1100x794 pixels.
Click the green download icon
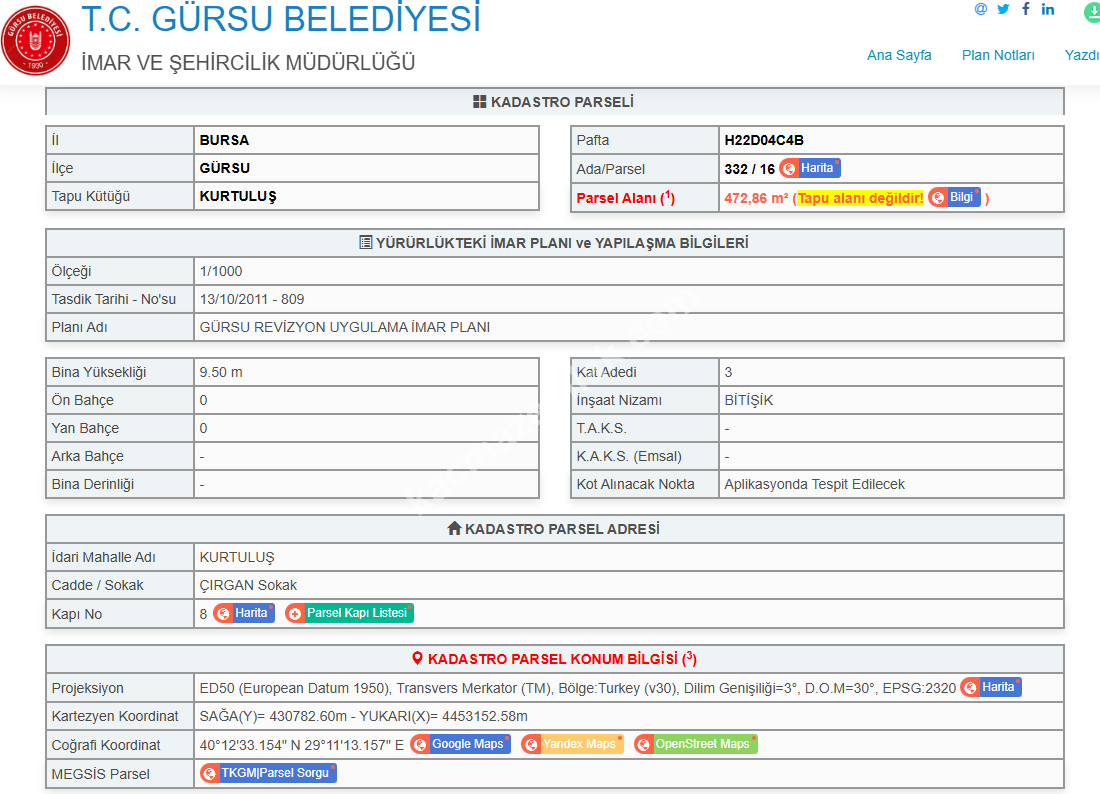coord(1091,13)
